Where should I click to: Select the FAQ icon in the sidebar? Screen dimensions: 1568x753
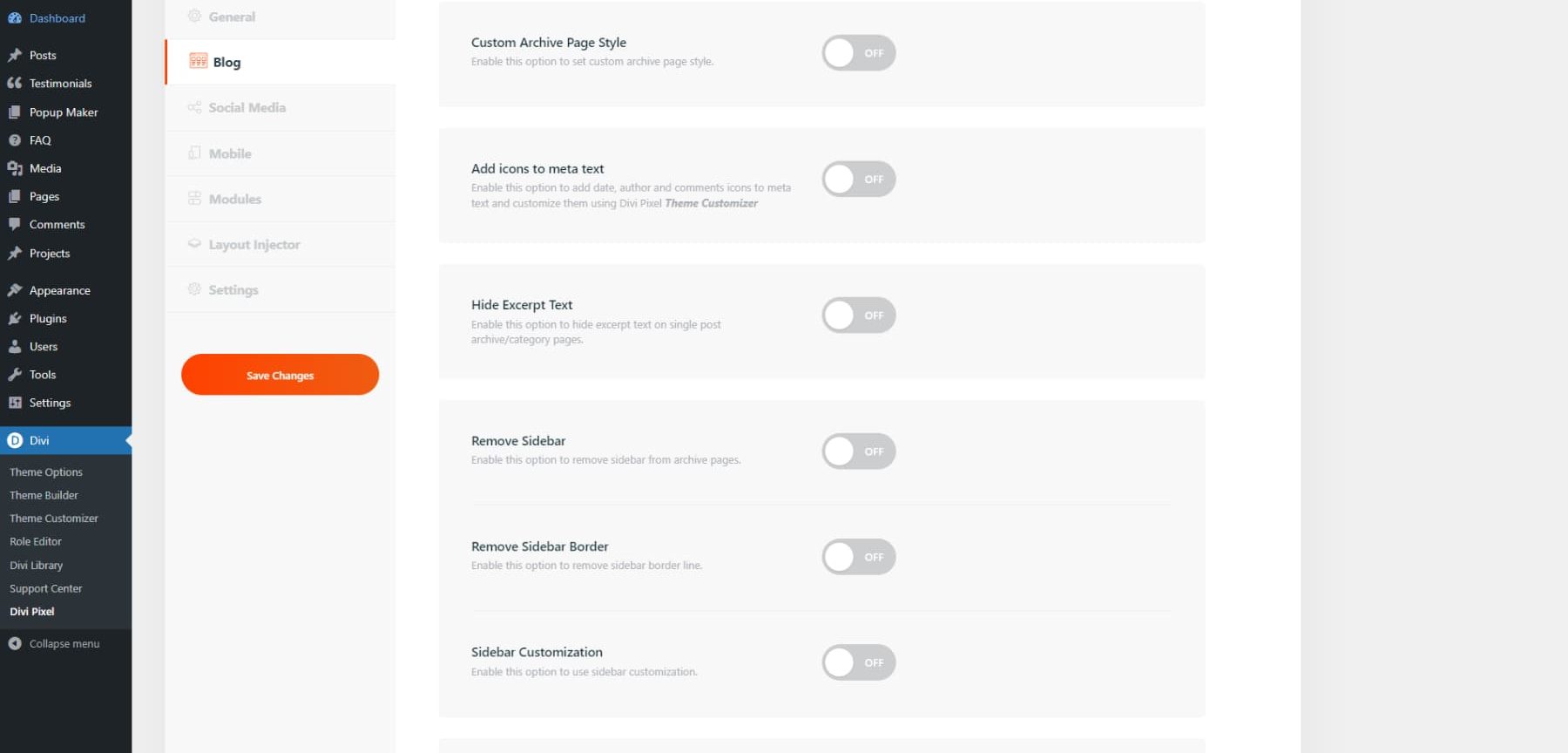16,139
